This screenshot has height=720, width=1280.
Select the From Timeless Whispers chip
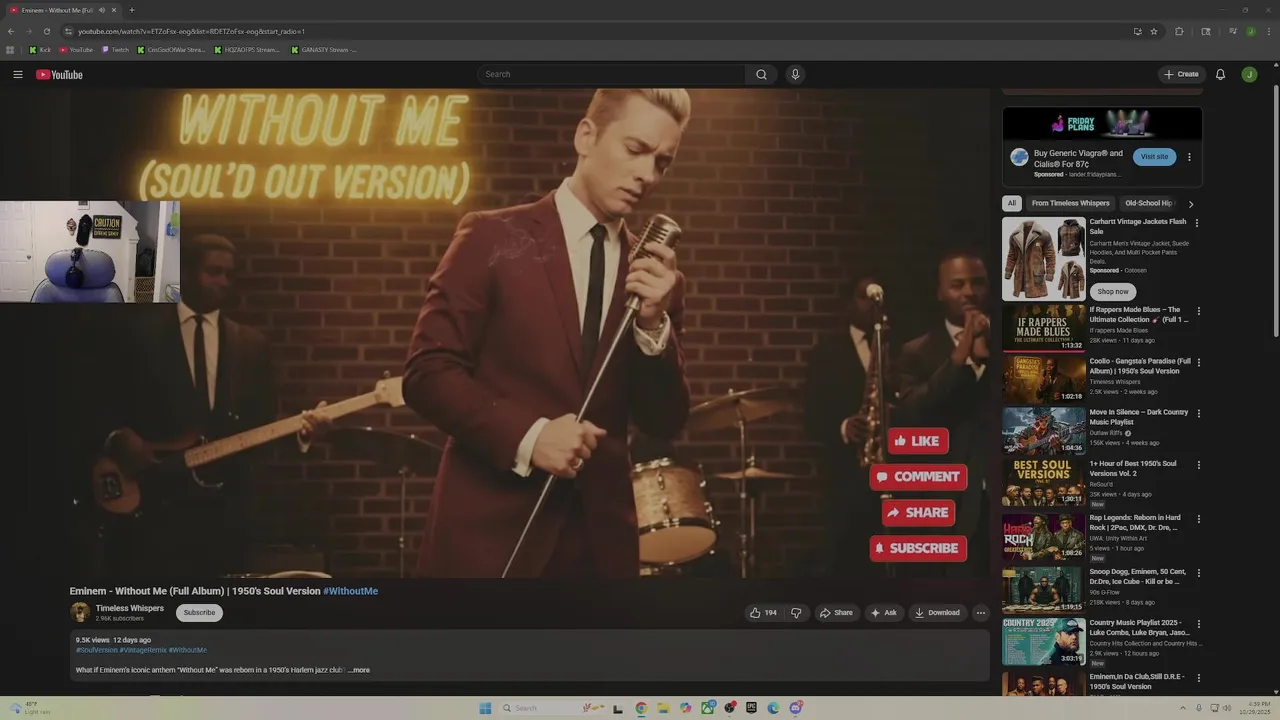pos(1070,203)
